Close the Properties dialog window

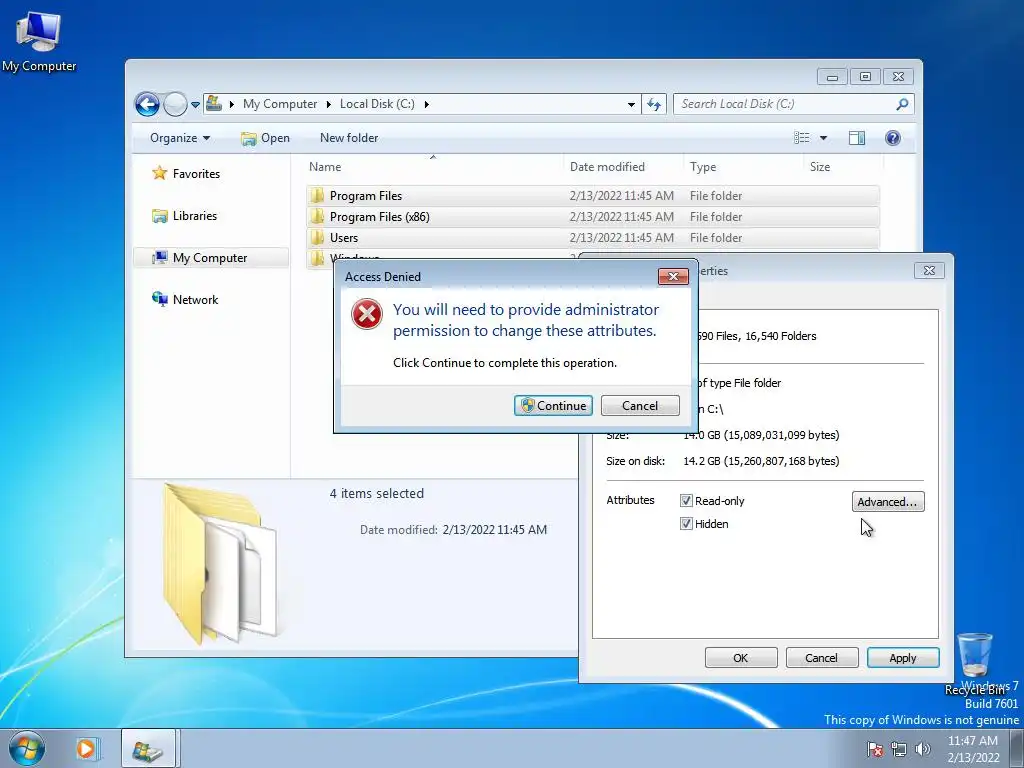coord(929,270)
